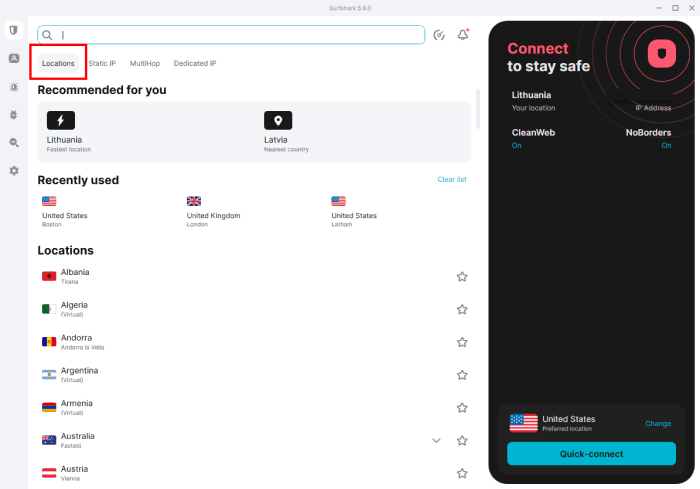
Task: Select Australia Fastest location row
Action: point(254,441)
